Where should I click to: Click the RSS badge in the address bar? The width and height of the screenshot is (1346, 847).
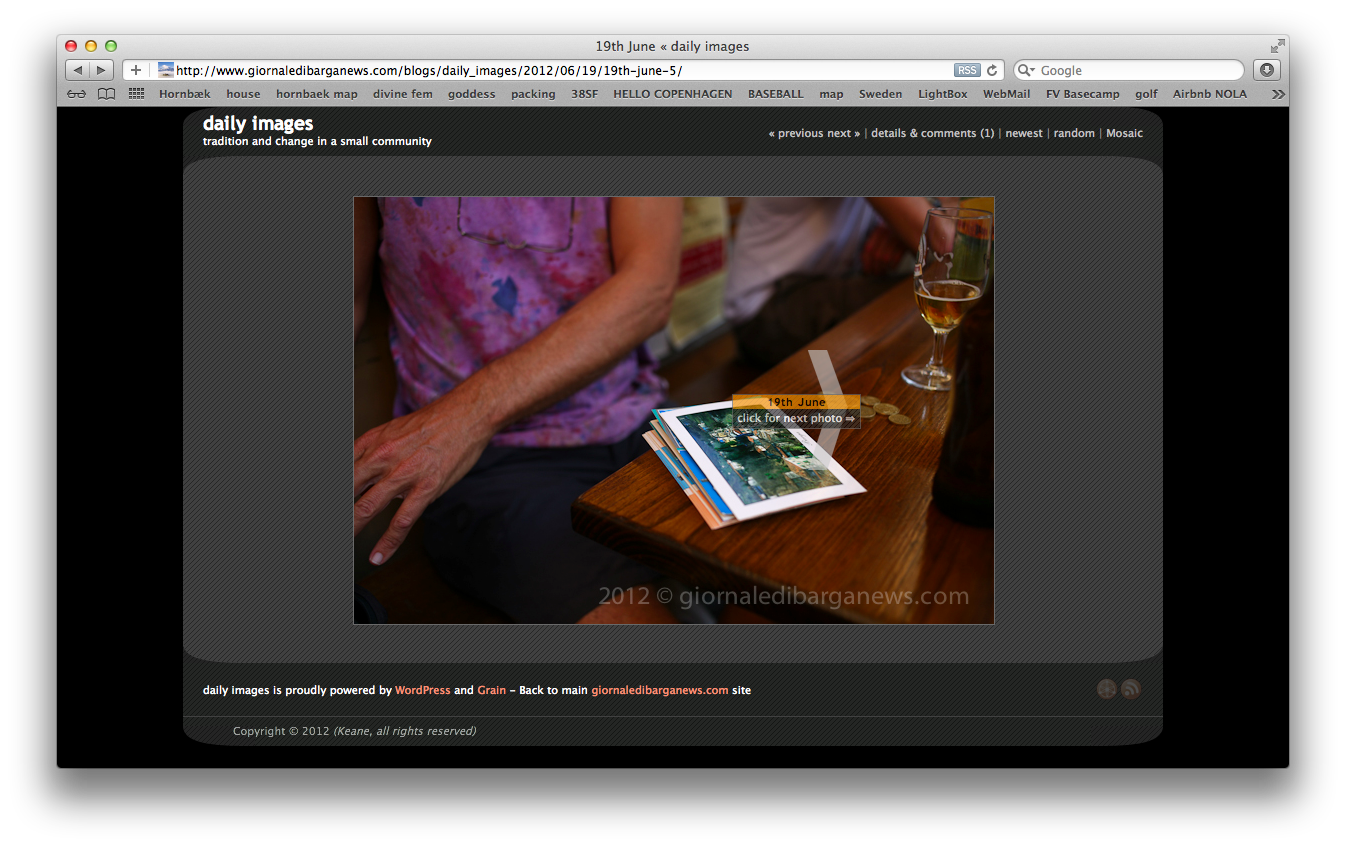click(967, 70)
